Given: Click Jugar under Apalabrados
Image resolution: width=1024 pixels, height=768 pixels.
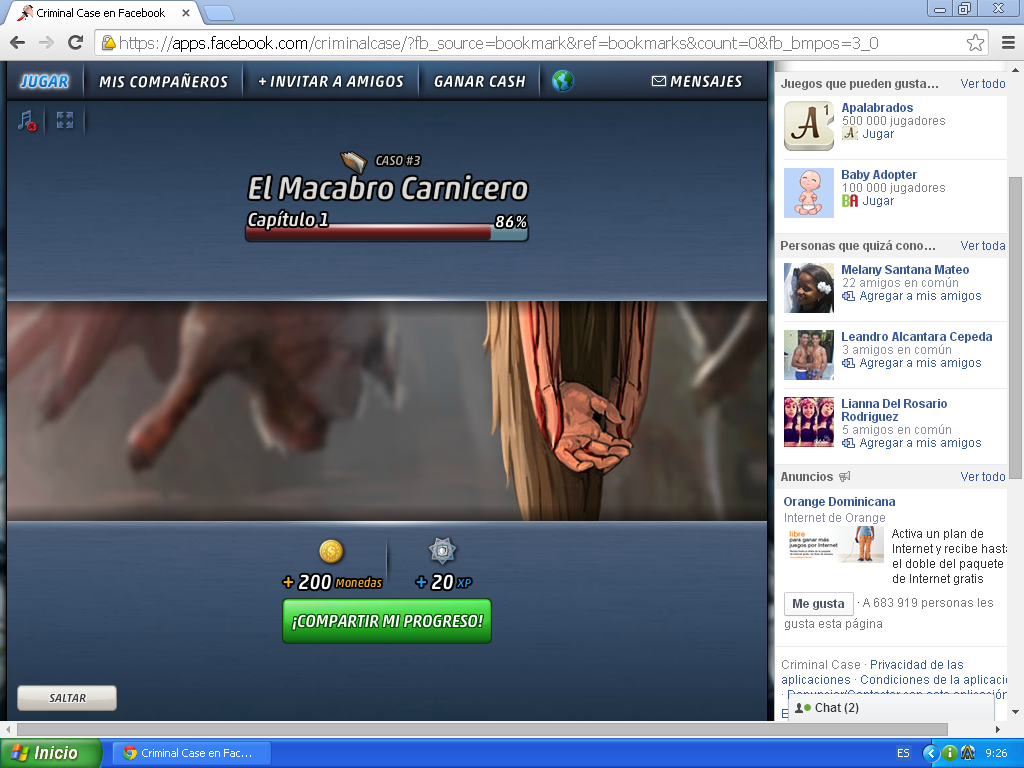Looking at the screenshot, I should [x=878, y=134].
